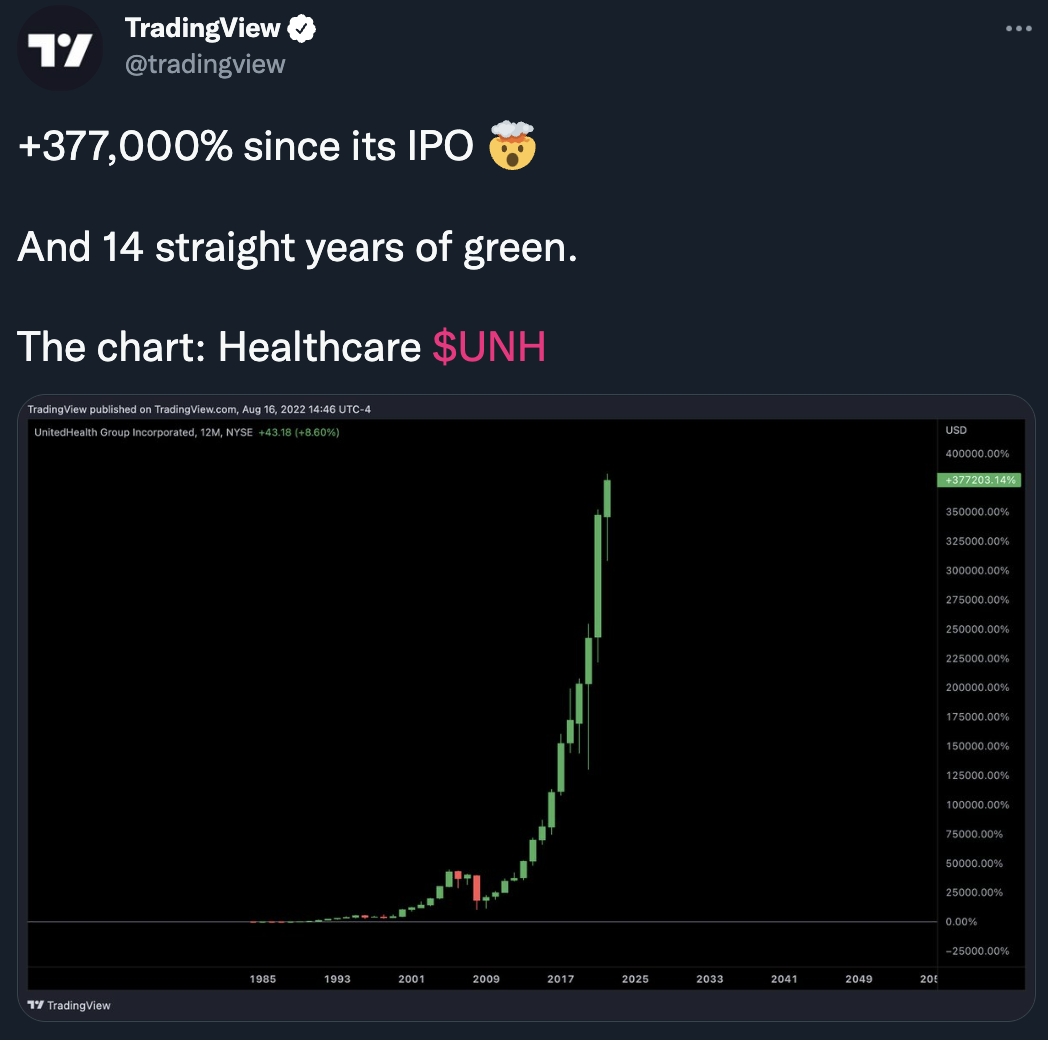Screen dimensions: 1048x1040
Task: Open the tweet's three-dot more menu
Action: tap(1018, 29)
